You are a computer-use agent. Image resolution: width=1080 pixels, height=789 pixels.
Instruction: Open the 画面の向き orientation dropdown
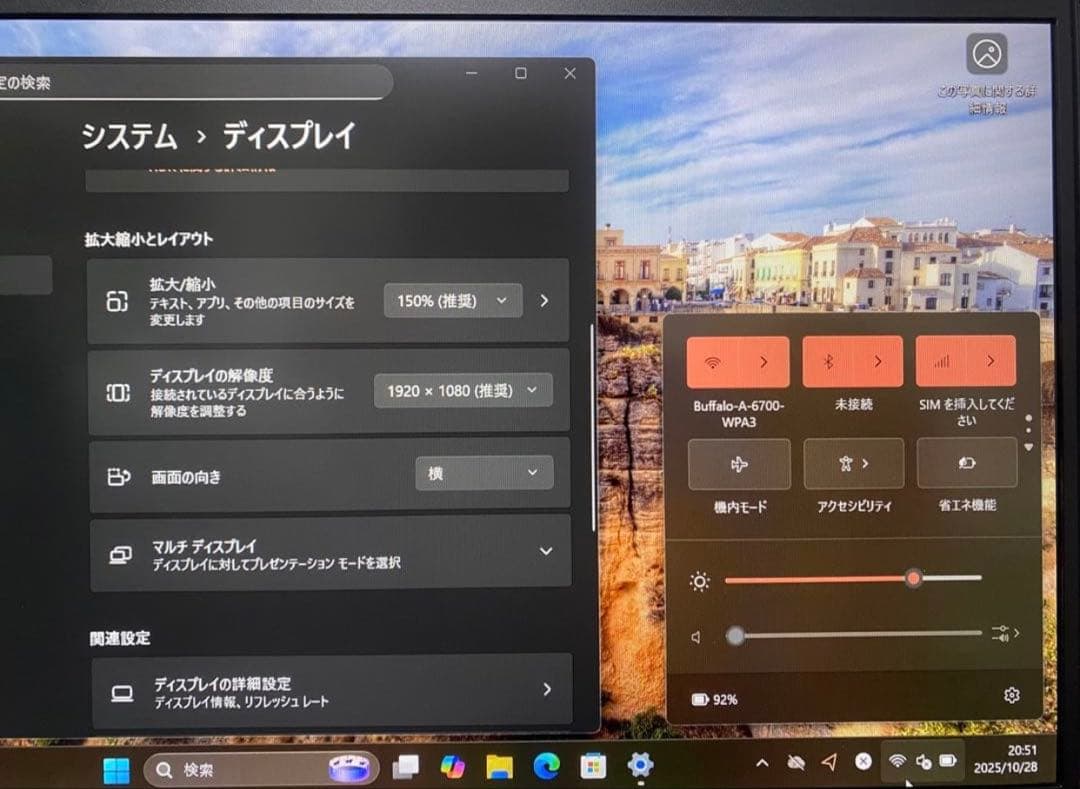484,472
